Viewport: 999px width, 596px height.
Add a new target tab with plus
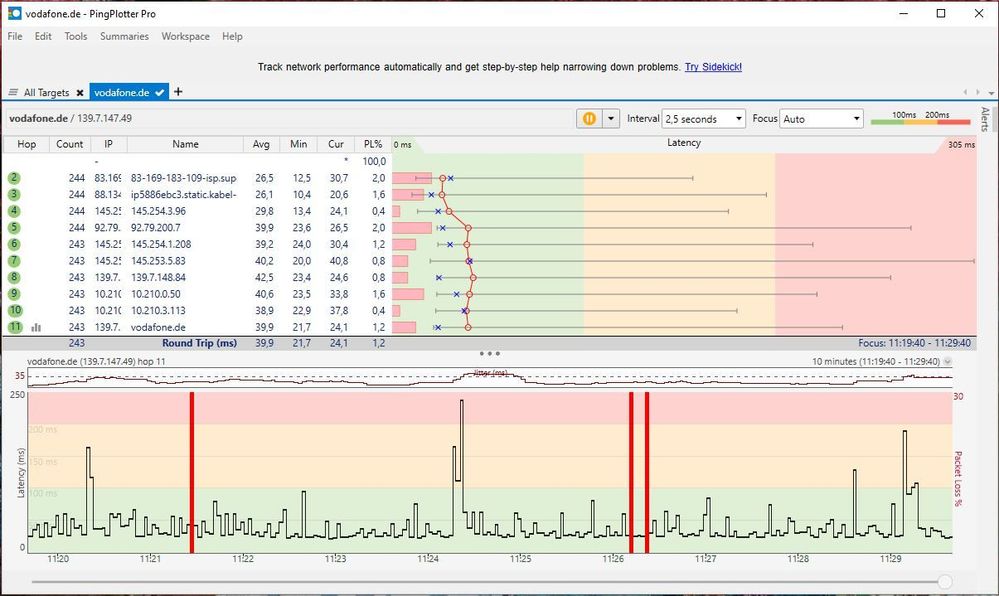click(178, 92)
